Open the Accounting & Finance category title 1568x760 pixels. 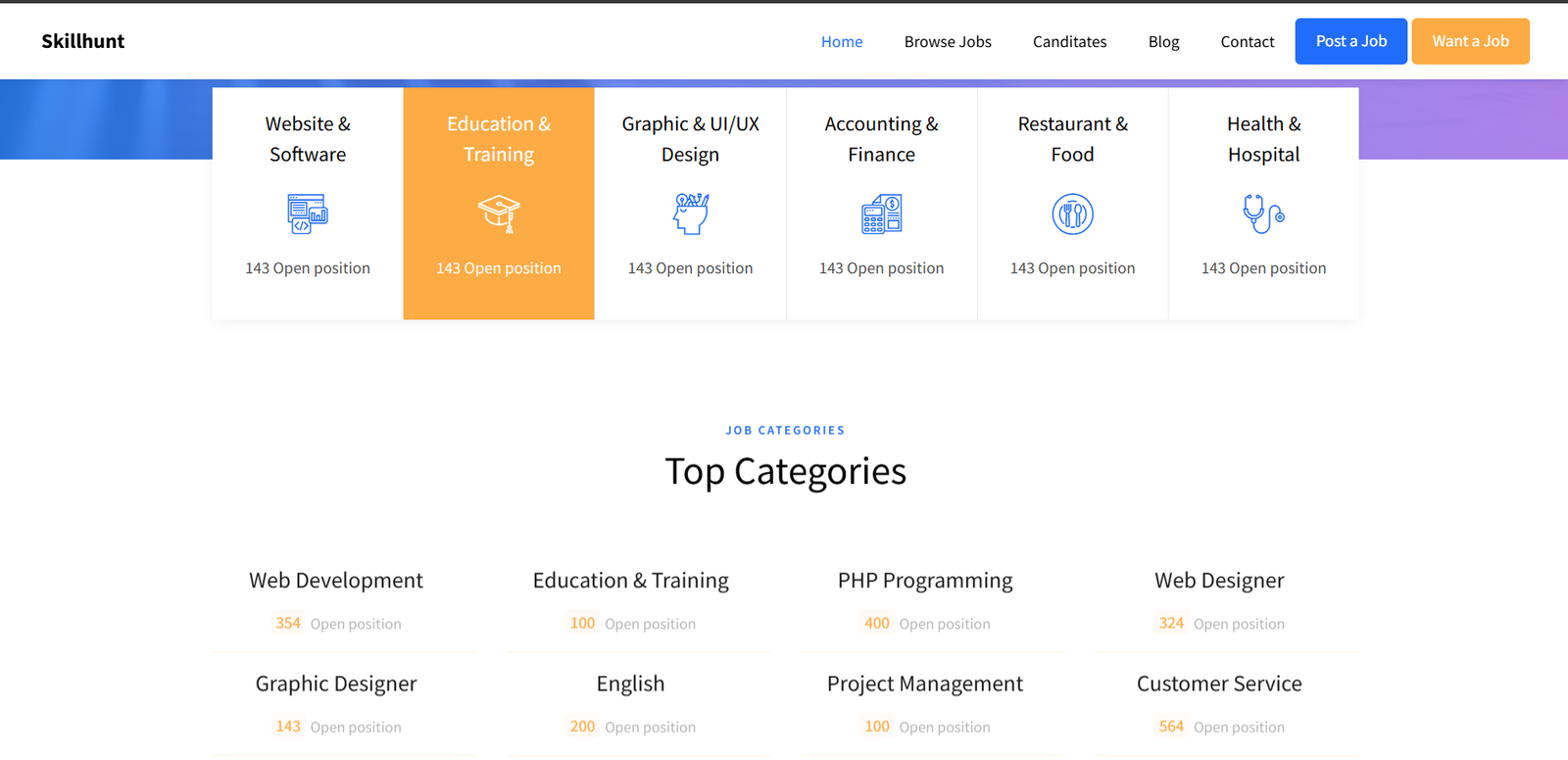click(x=882, y=139)
